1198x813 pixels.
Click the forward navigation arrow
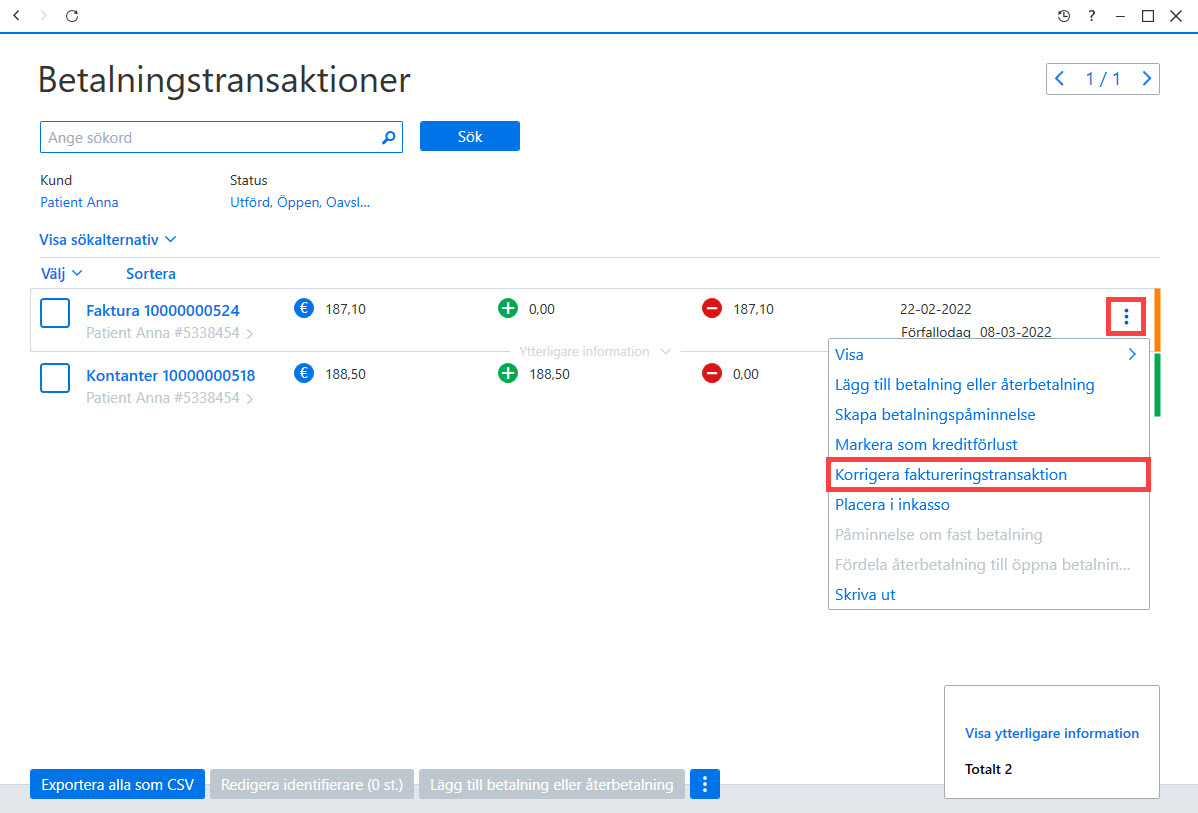point(44,15)
